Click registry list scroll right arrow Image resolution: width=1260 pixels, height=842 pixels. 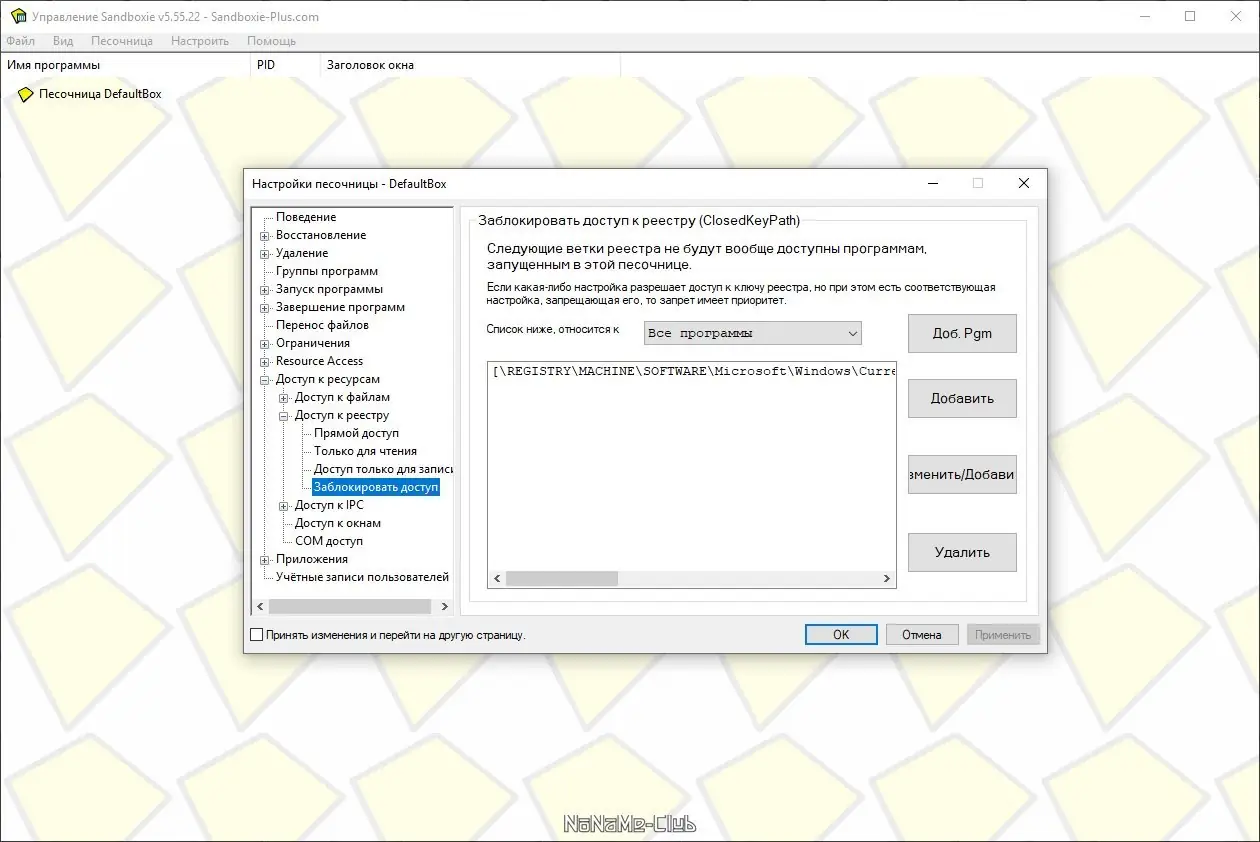click(886, 578)
